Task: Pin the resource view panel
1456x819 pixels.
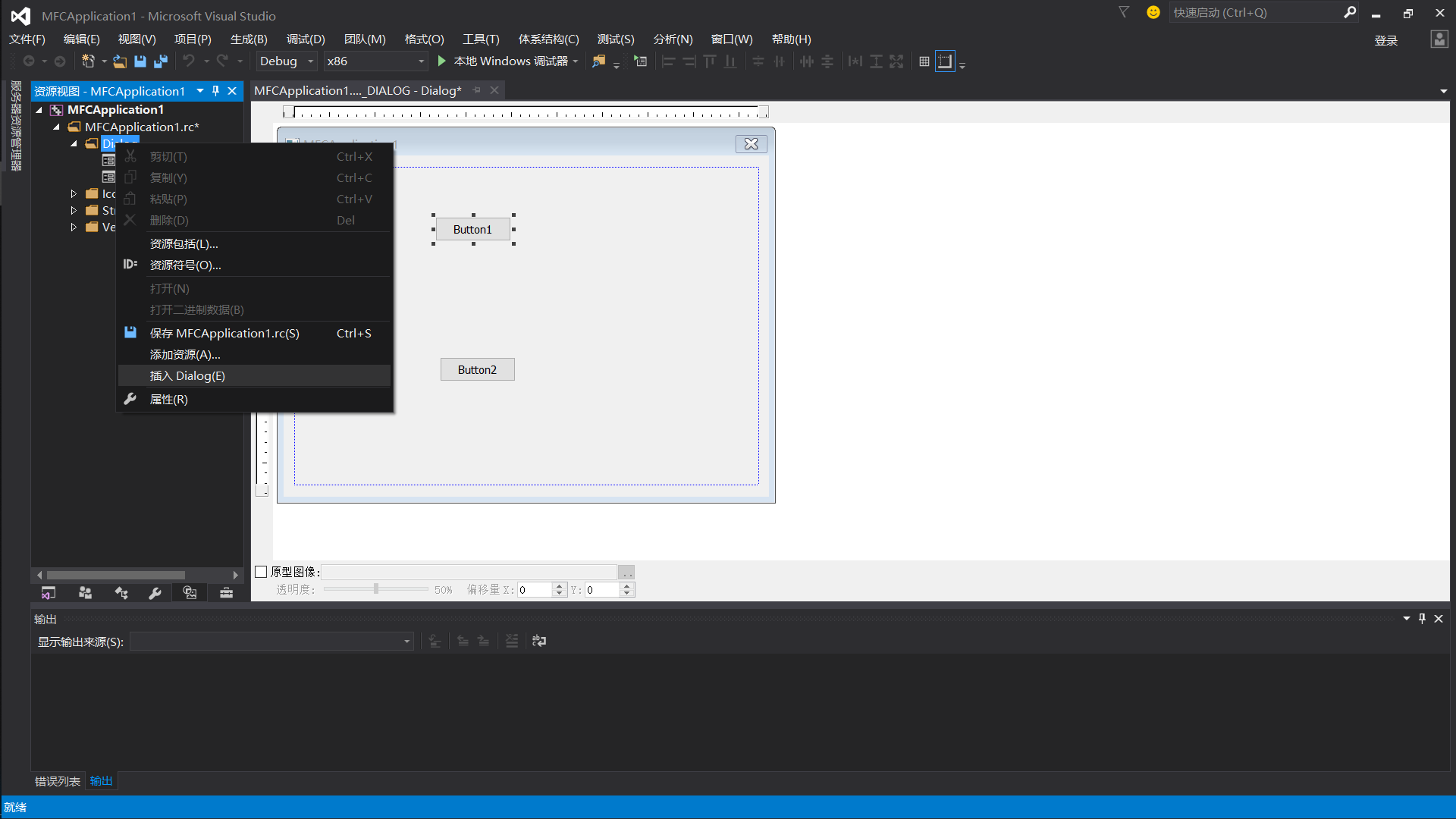Action: 216,91
